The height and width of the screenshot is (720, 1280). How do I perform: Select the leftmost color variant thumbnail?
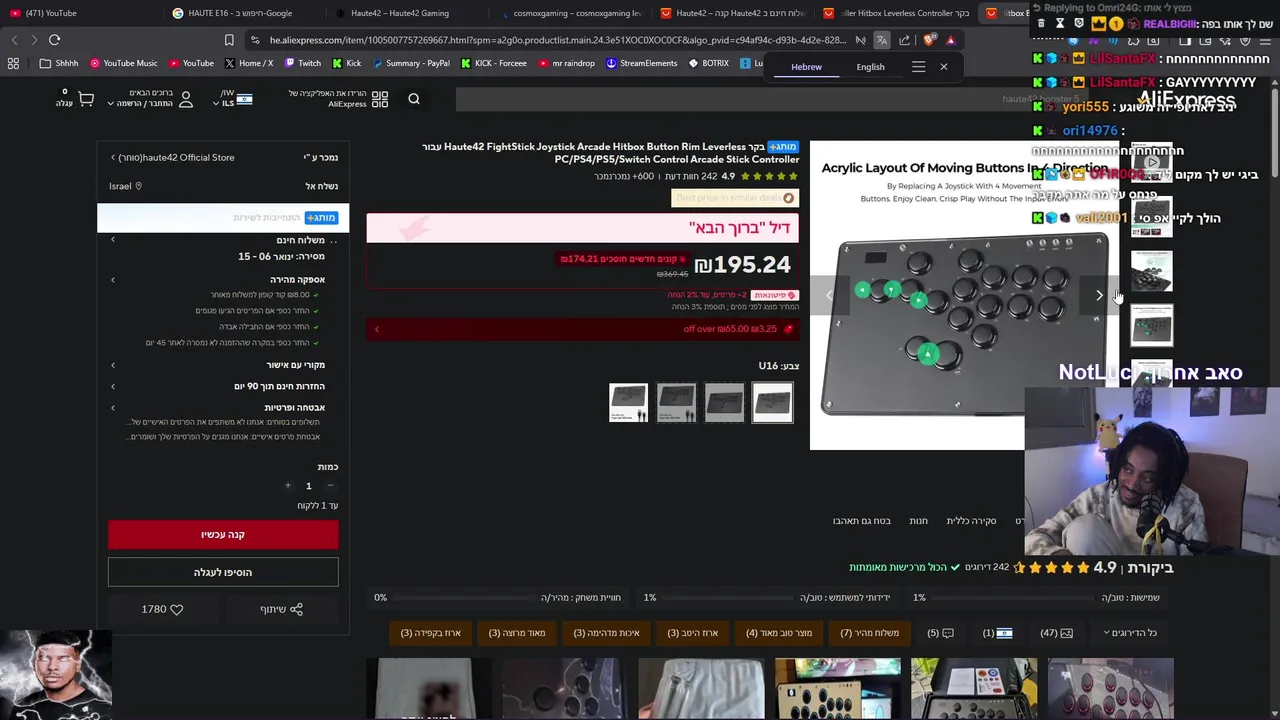point(628,402)
